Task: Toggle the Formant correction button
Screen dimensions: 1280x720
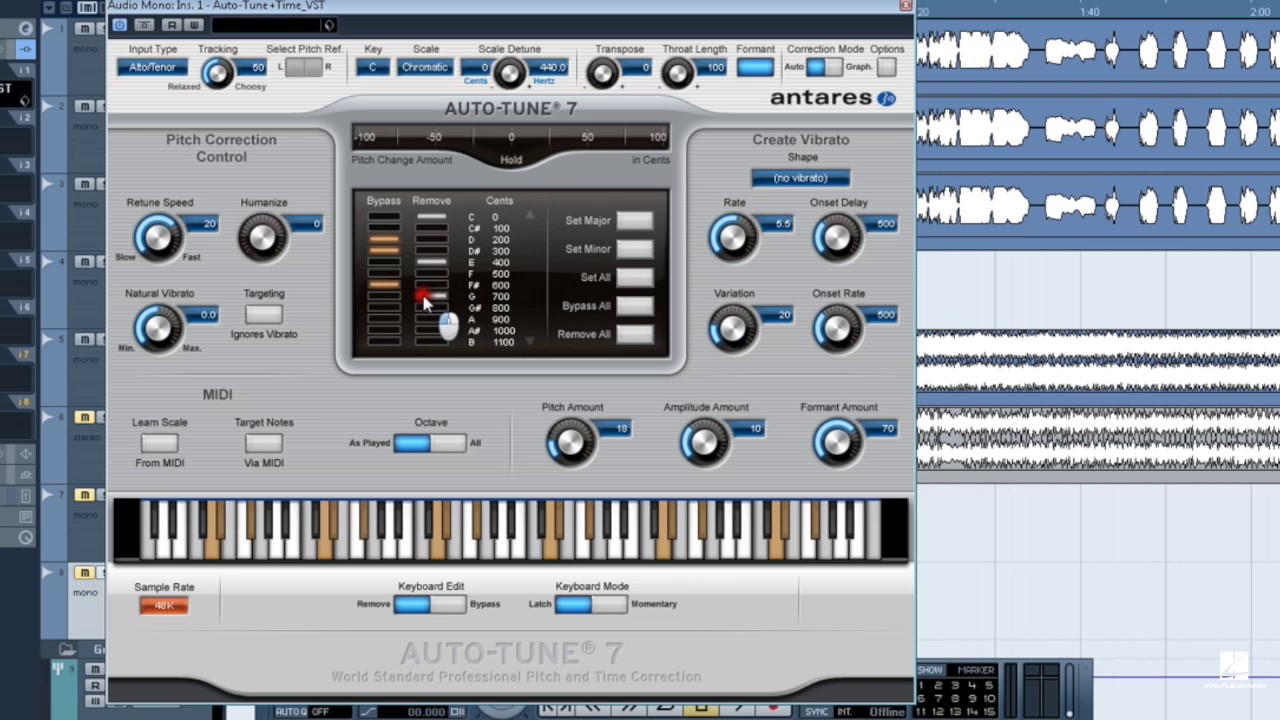Action: (755, 67)
